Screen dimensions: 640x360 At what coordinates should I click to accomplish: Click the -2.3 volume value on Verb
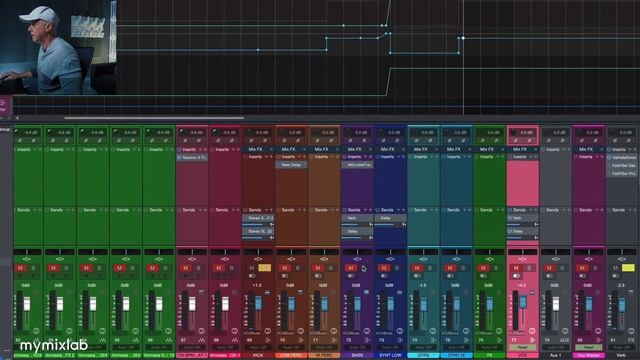click(x=621, y=285)
